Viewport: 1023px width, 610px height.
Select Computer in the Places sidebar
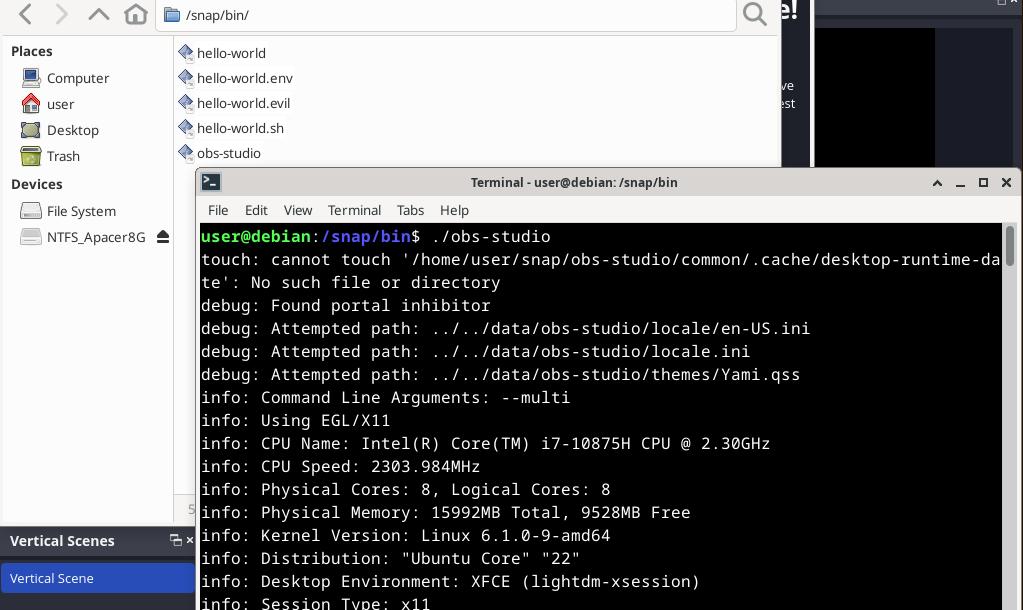pos(77,78)
